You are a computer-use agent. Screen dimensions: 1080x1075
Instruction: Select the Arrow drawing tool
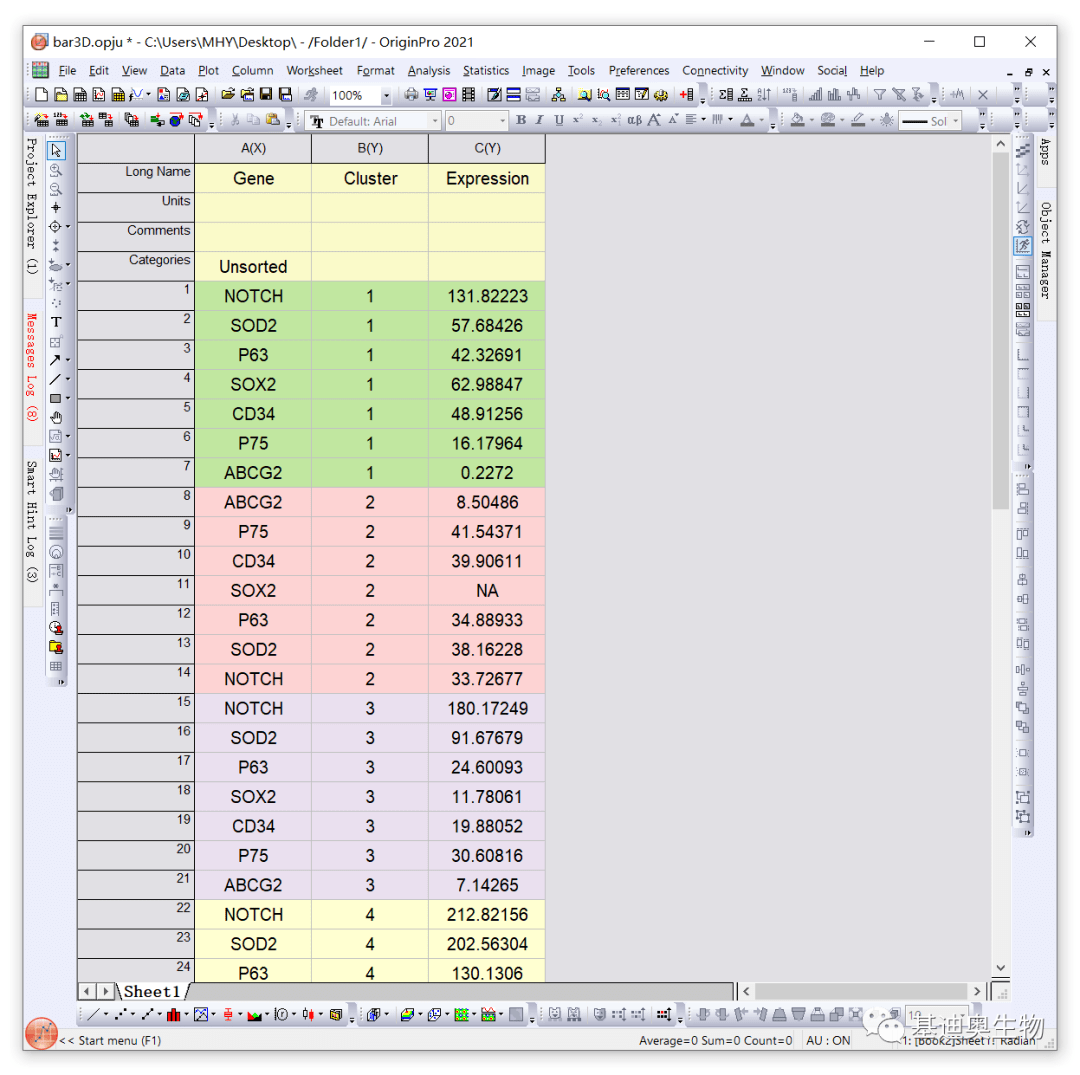click(x=56, y=359)
